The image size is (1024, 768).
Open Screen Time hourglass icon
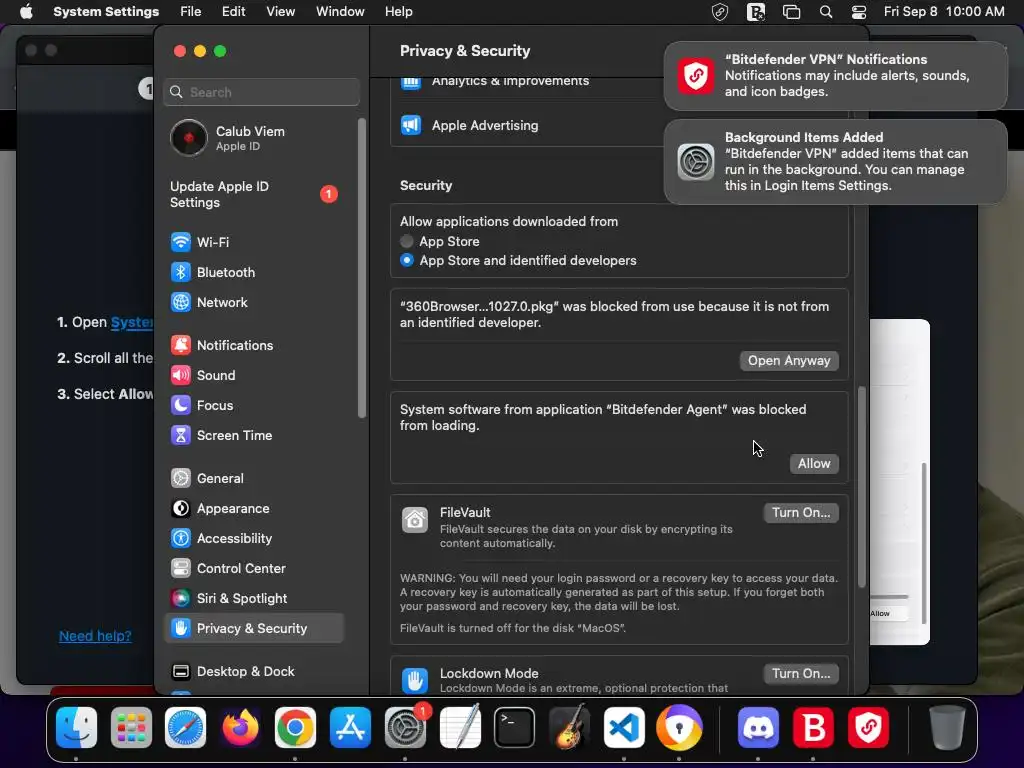[x=181, y=436]
